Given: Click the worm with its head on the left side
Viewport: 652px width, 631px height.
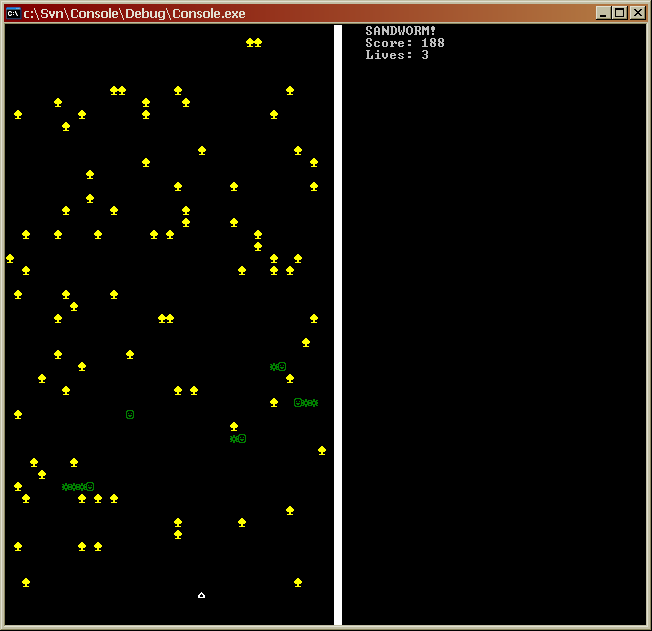Looking at the screenshot, I should [306, 402].
